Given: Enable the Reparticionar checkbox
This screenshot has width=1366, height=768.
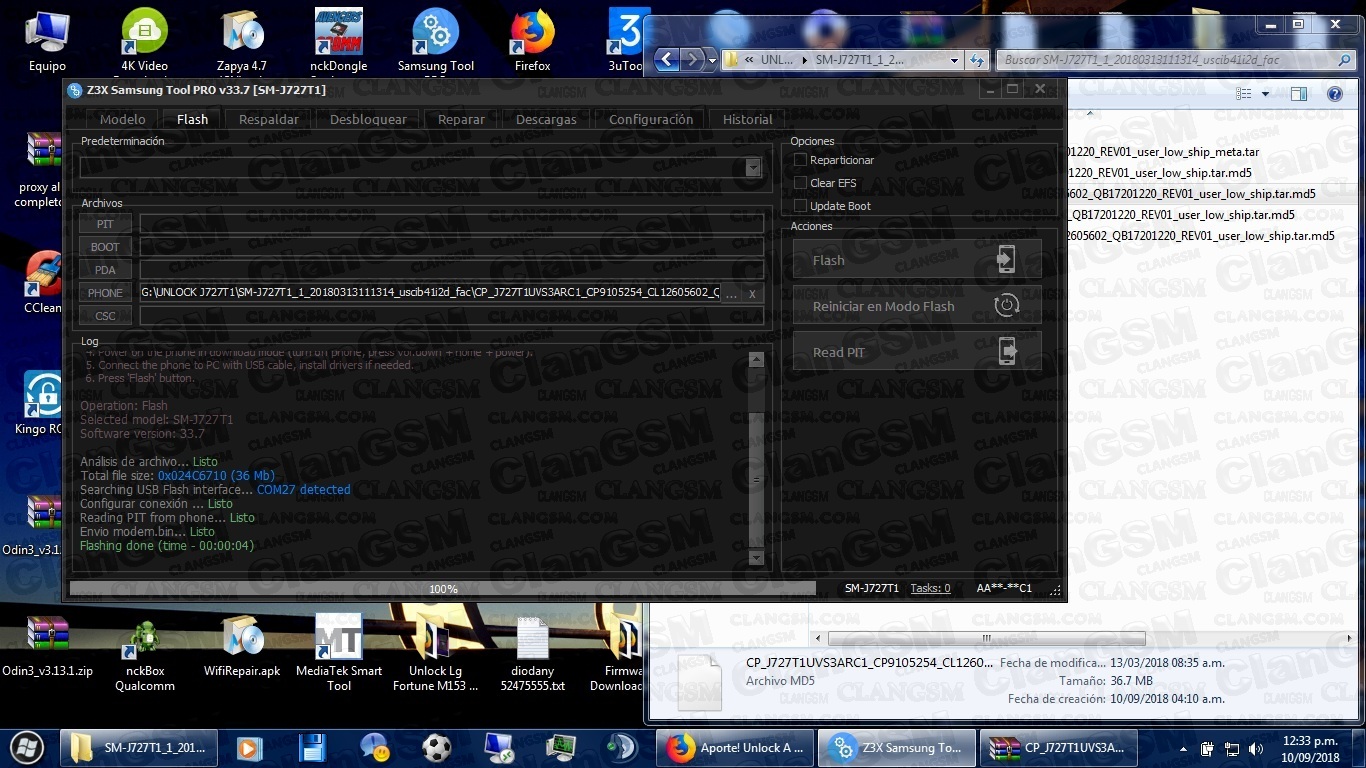Looking at the screenshot, I should 800,160.
